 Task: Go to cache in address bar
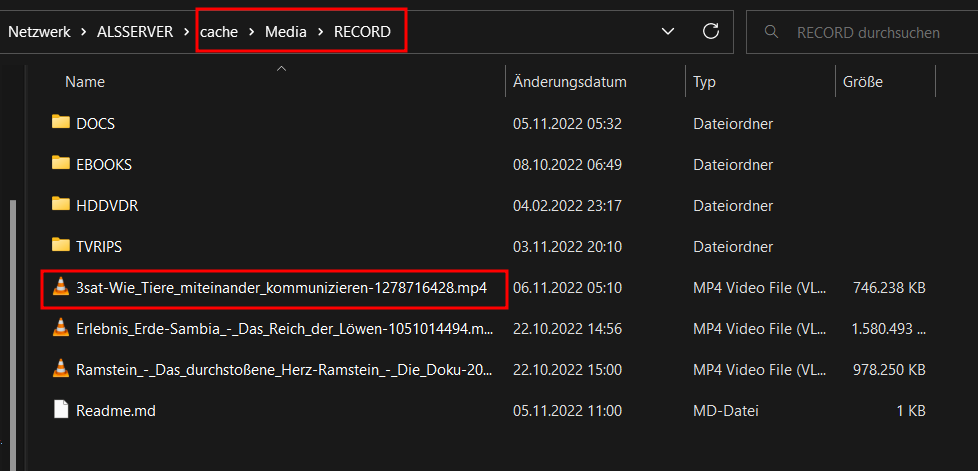(x=219, y=32)
